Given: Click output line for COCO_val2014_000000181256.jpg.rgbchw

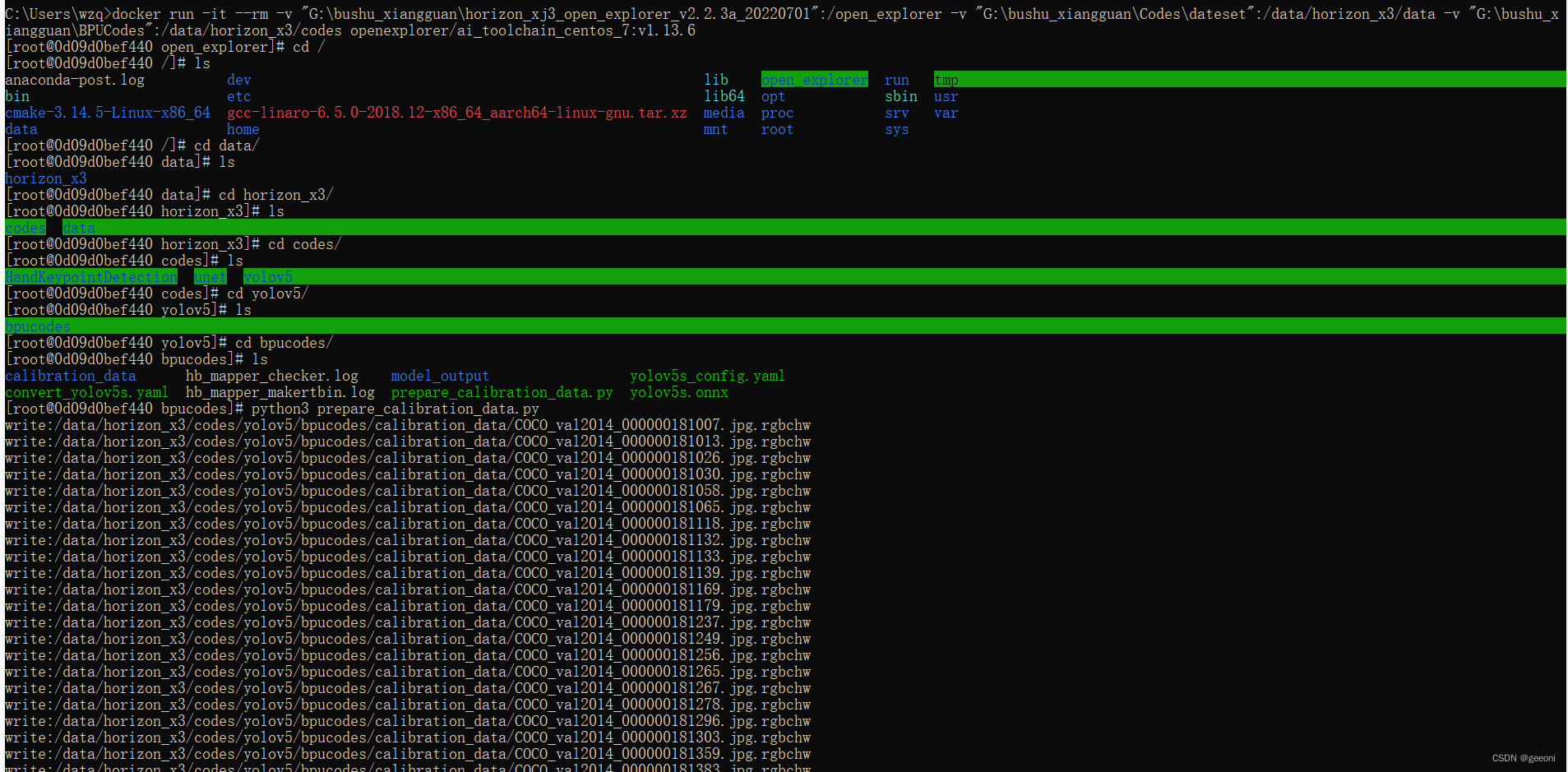Looking at the screenshot, I should click(408, 655).
